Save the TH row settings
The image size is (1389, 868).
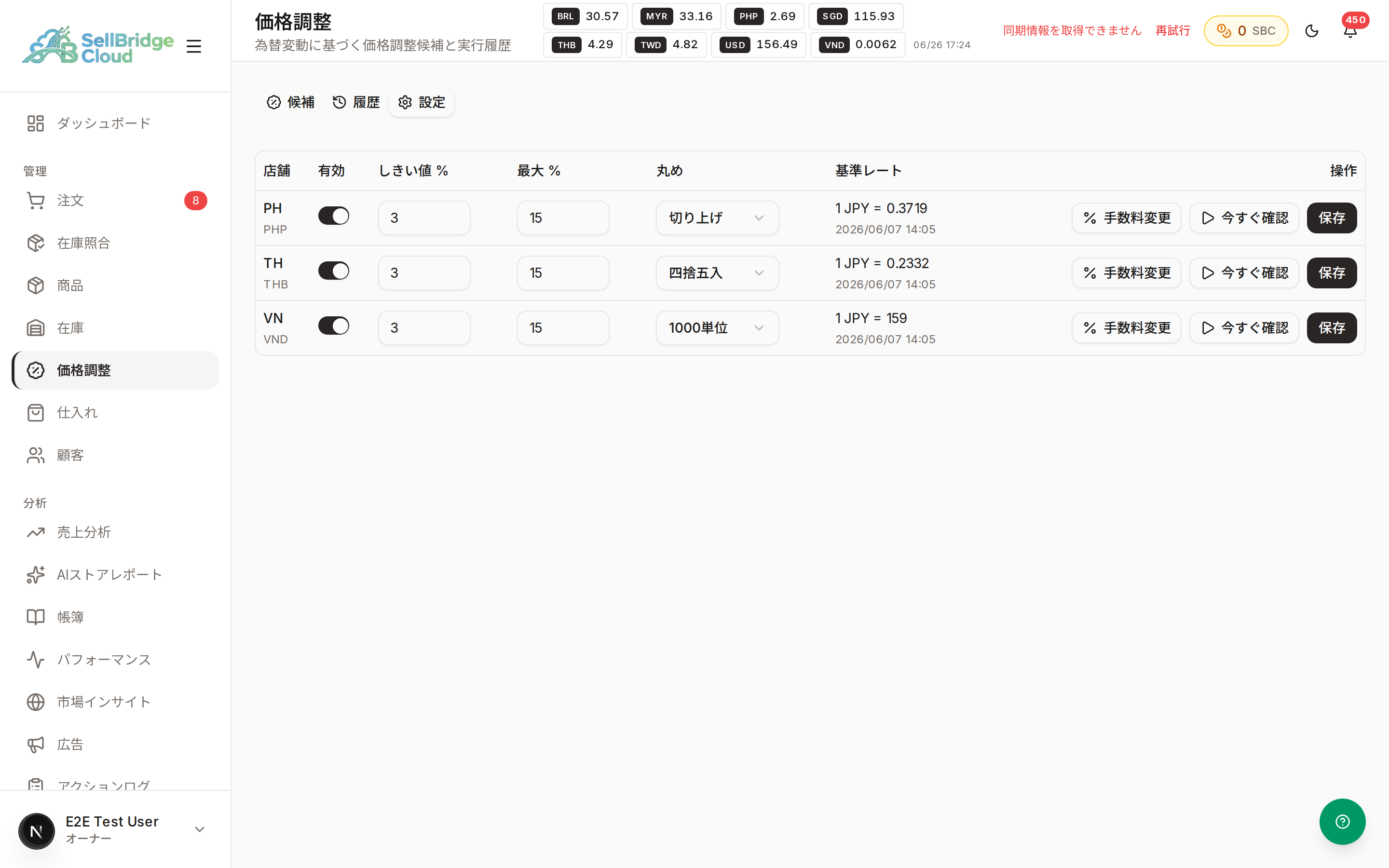click(x=1332, y=272)
